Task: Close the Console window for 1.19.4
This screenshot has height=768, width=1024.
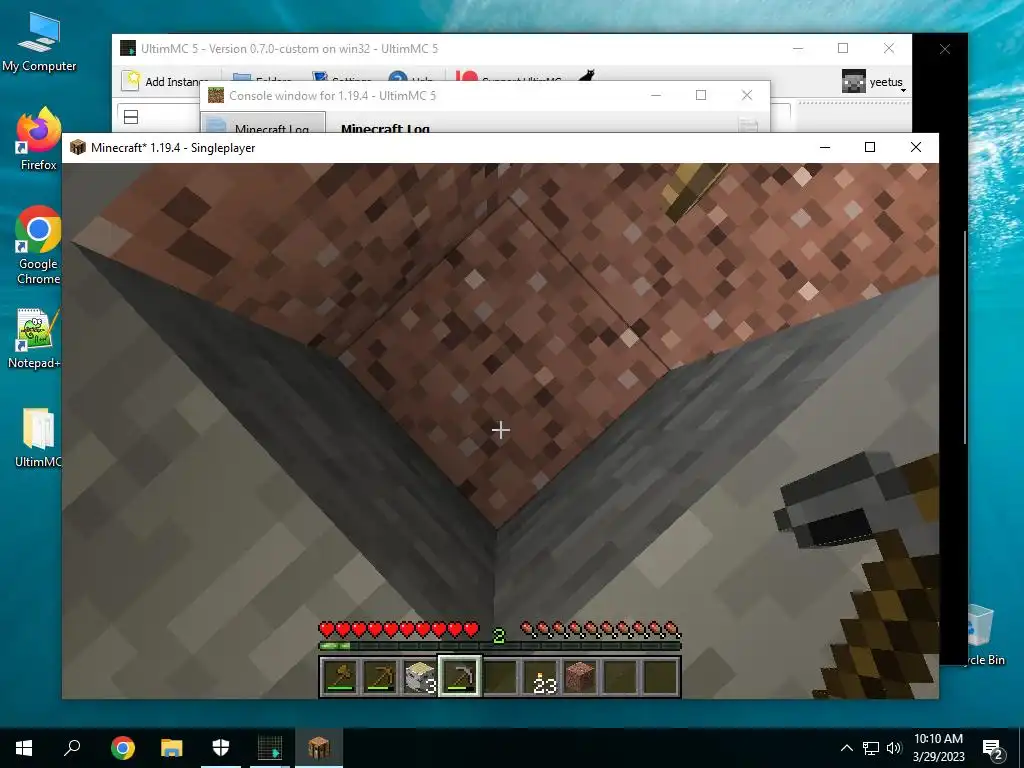Action: click(747, 95)
